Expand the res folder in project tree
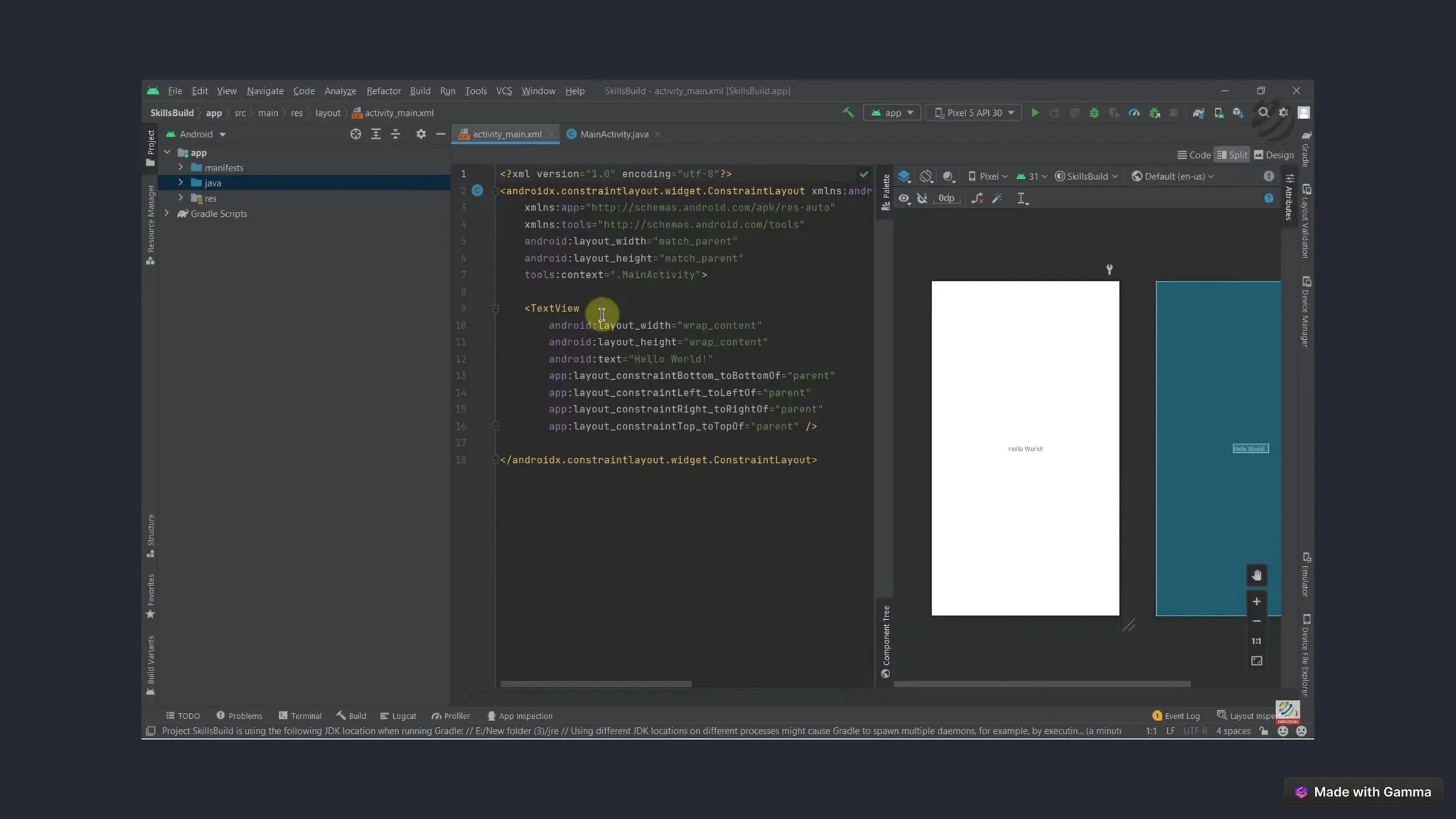The image size is (1456, 819). [x=181, y=198]
